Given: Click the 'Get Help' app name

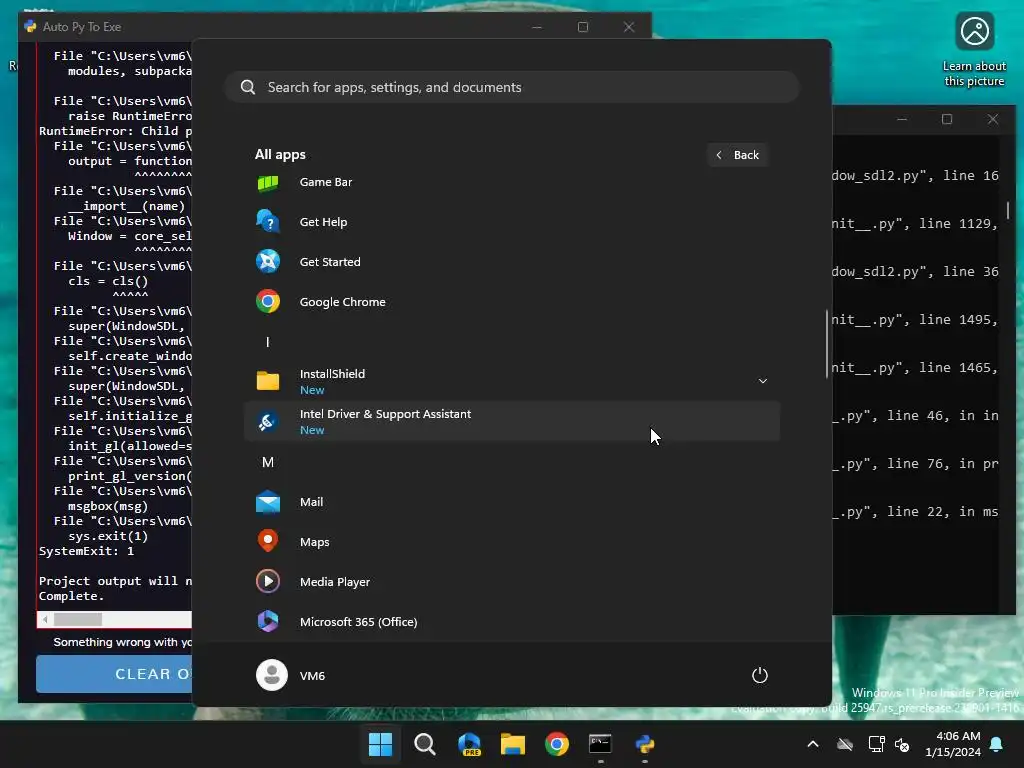Looking at the screenshot, I should click(323, 222).
